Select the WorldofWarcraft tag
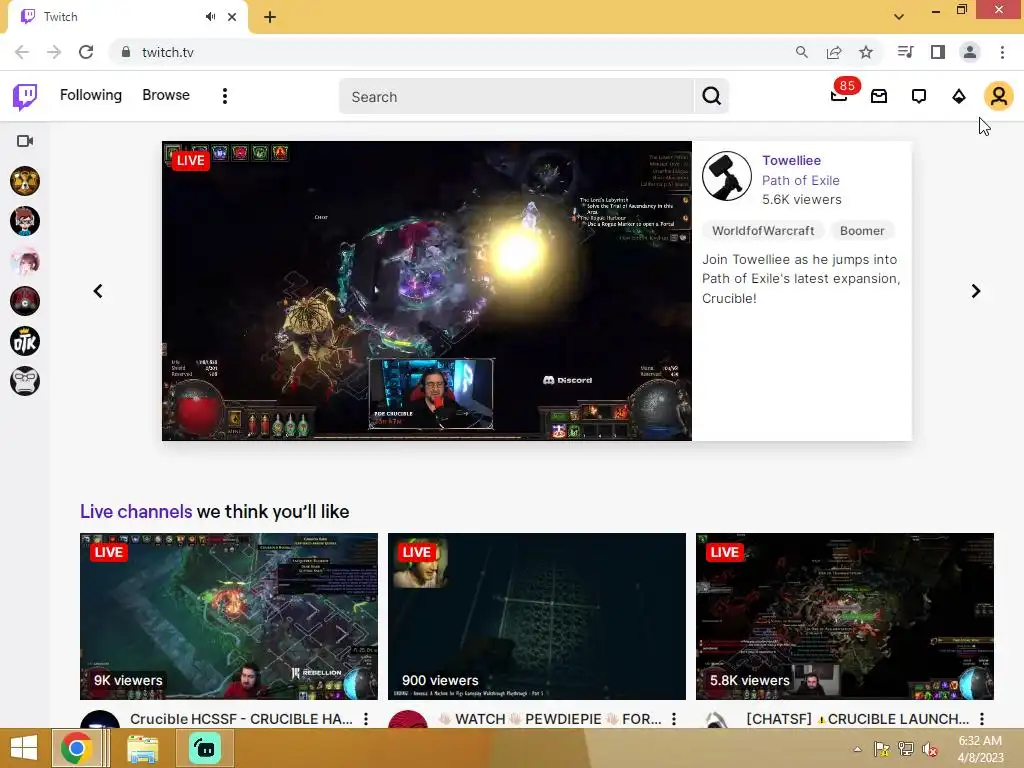 pyautogui.click(x=763, y=231)
